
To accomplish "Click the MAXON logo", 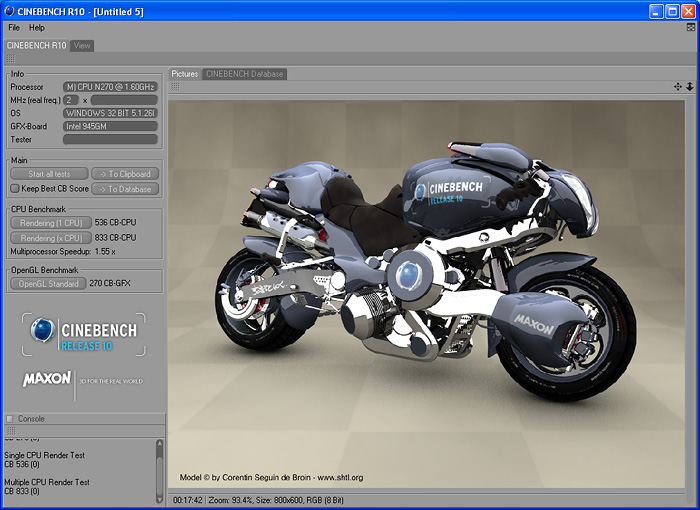I will (x=46, y=379).
